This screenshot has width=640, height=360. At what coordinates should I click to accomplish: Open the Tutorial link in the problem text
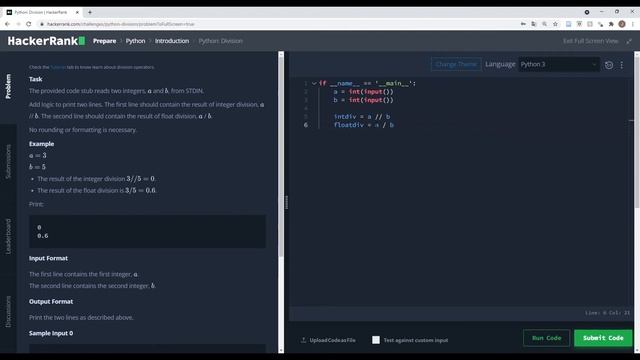click(58, 67)
